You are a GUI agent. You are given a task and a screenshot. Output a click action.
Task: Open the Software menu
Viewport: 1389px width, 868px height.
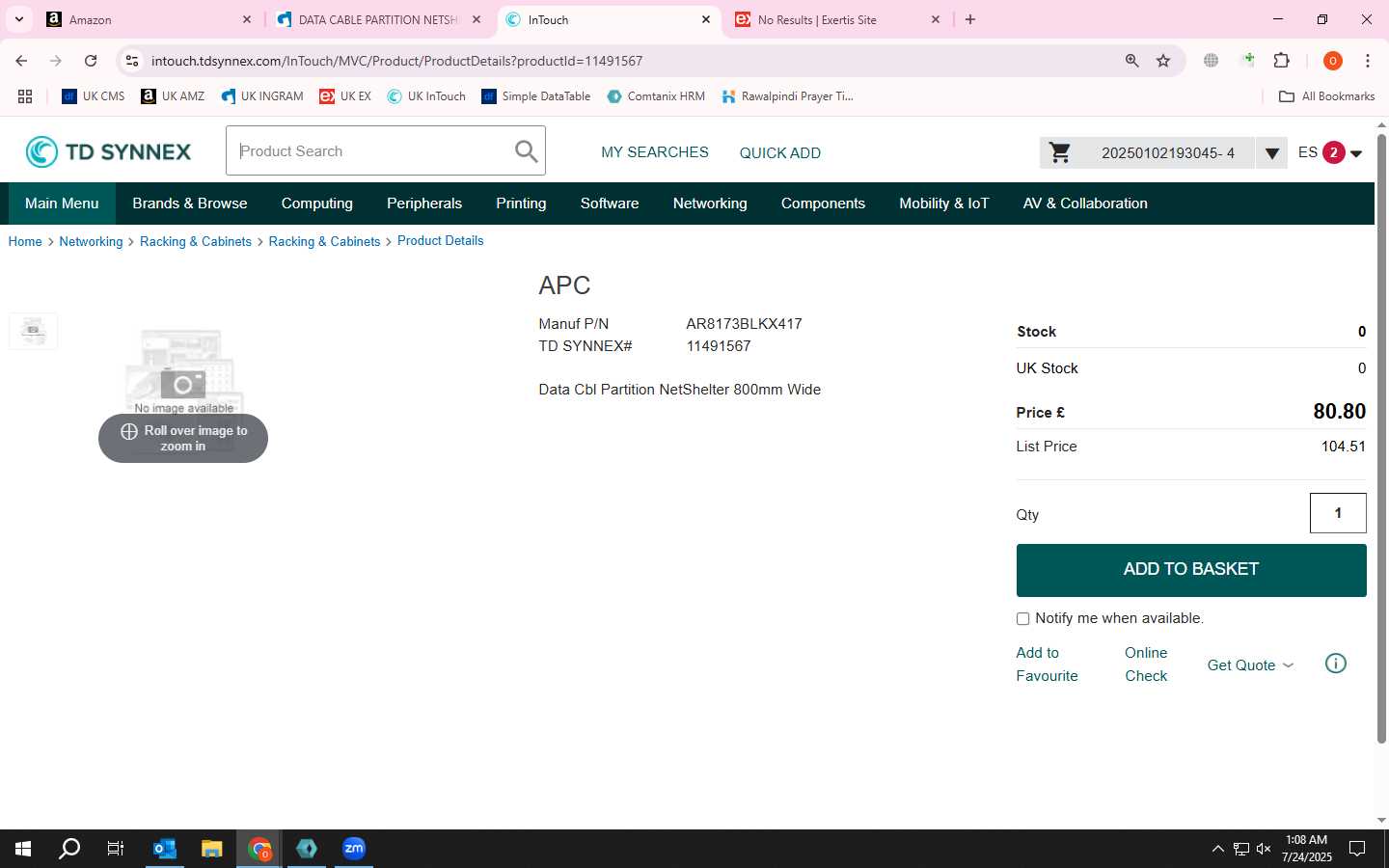coord(610,203)
